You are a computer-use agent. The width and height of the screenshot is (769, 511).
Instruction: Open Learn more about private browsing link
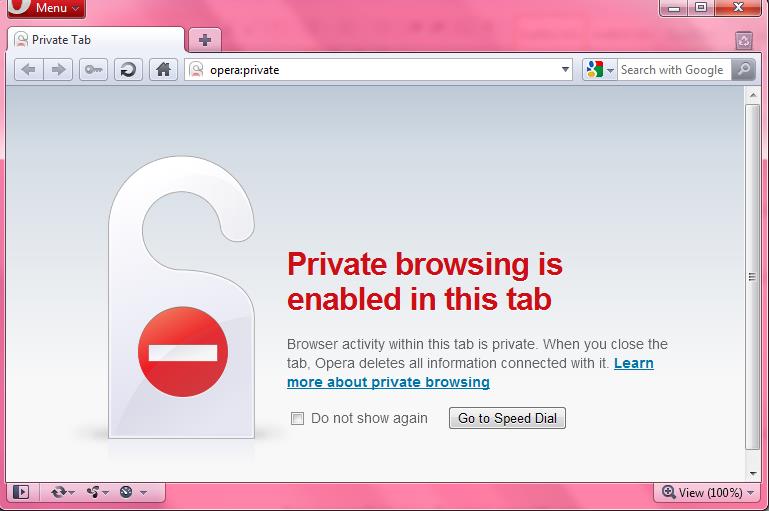pyautogui.click(x=388, y=382)
